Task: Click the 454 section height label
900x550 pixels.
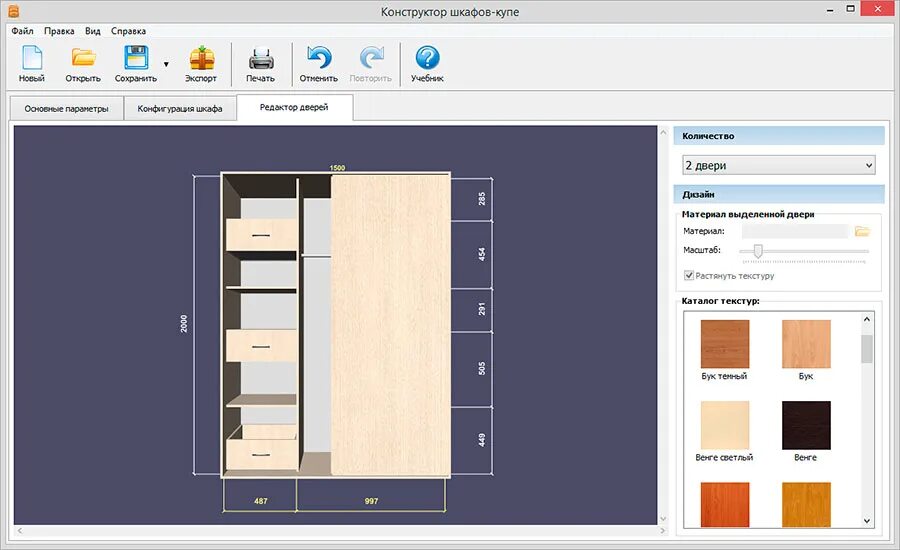Action: [x=482, y=254]
